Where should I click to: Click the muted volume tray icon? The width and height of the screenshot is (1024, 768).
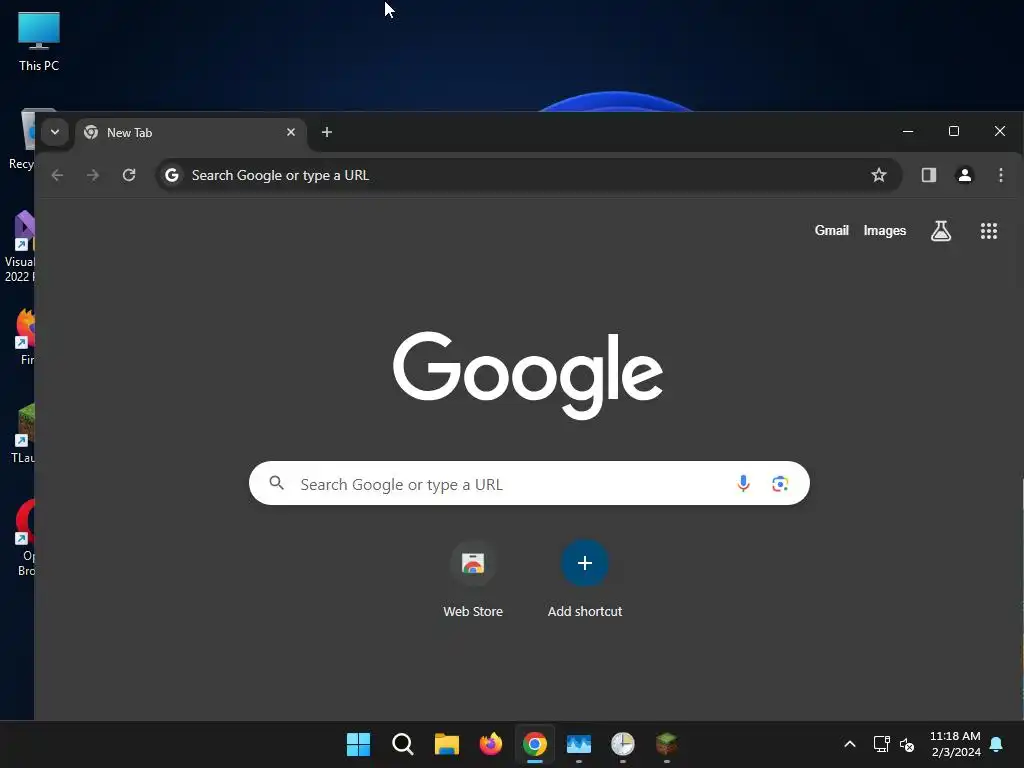click(x=907, y=744)
